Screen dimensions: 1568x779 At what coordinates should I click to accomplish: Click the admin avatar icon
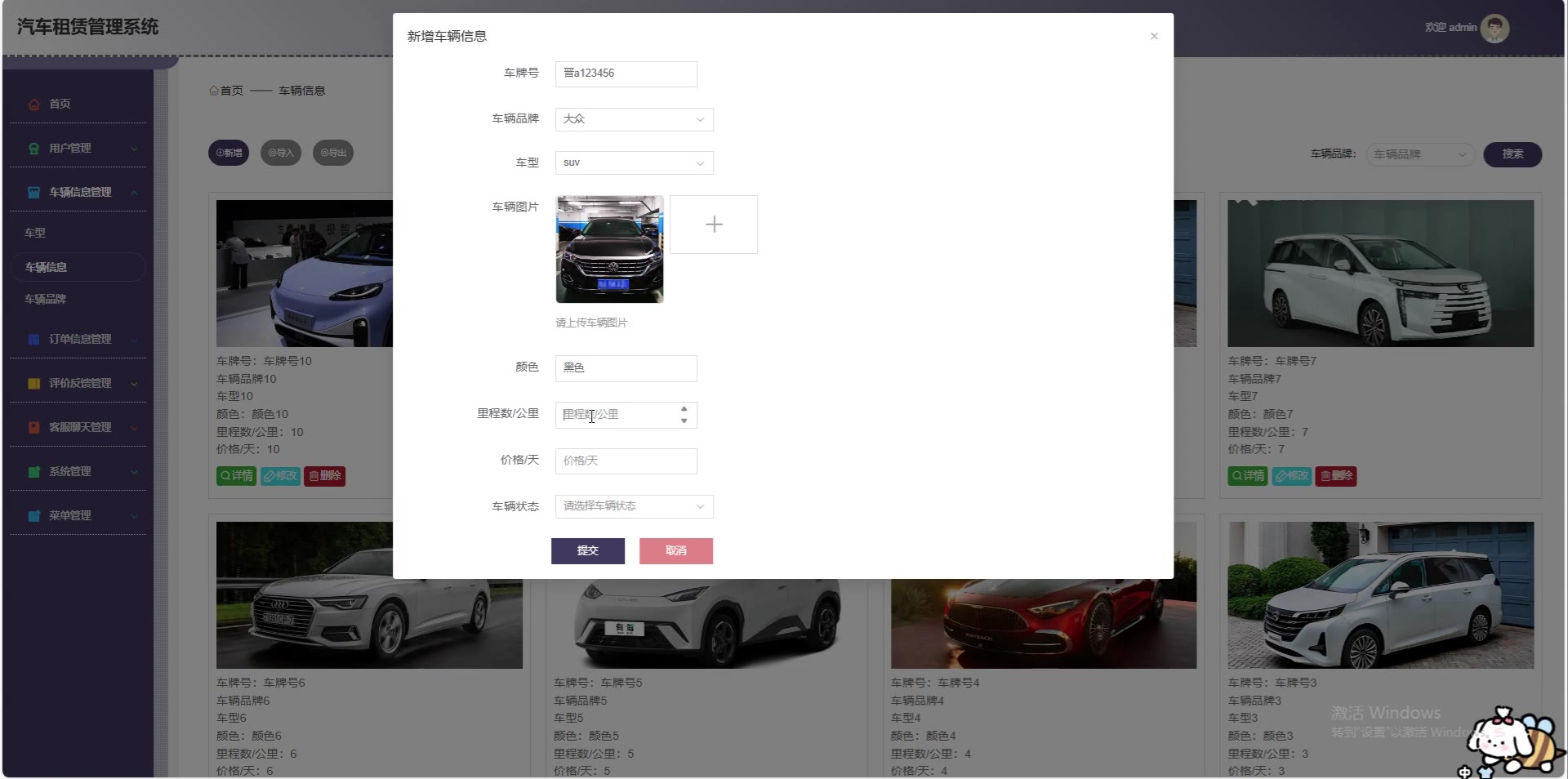[1495, 29]
